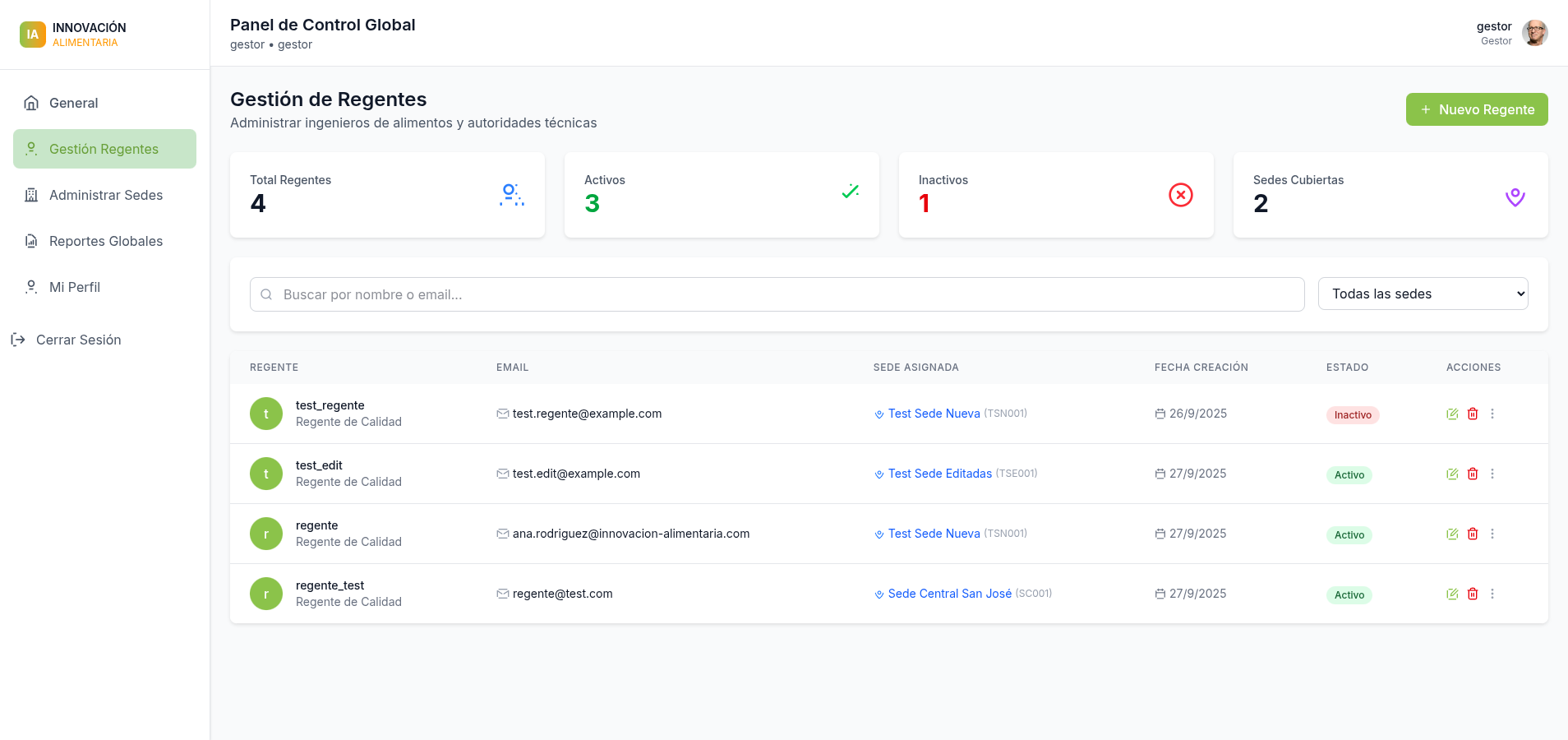The image size is (1568, 740).
Task: Click the edit icon for regente_test row
Action: point(1452,594)
